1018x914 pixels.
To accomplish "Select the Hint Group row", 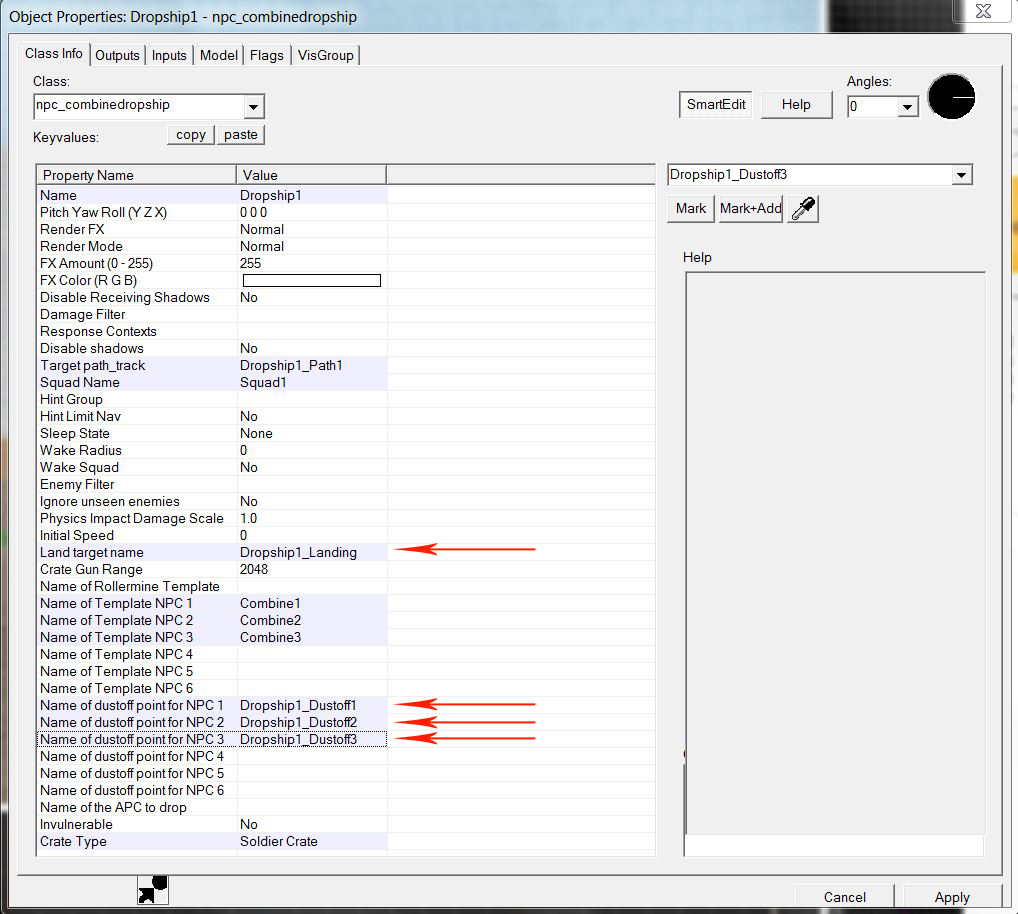I will 212,399.
